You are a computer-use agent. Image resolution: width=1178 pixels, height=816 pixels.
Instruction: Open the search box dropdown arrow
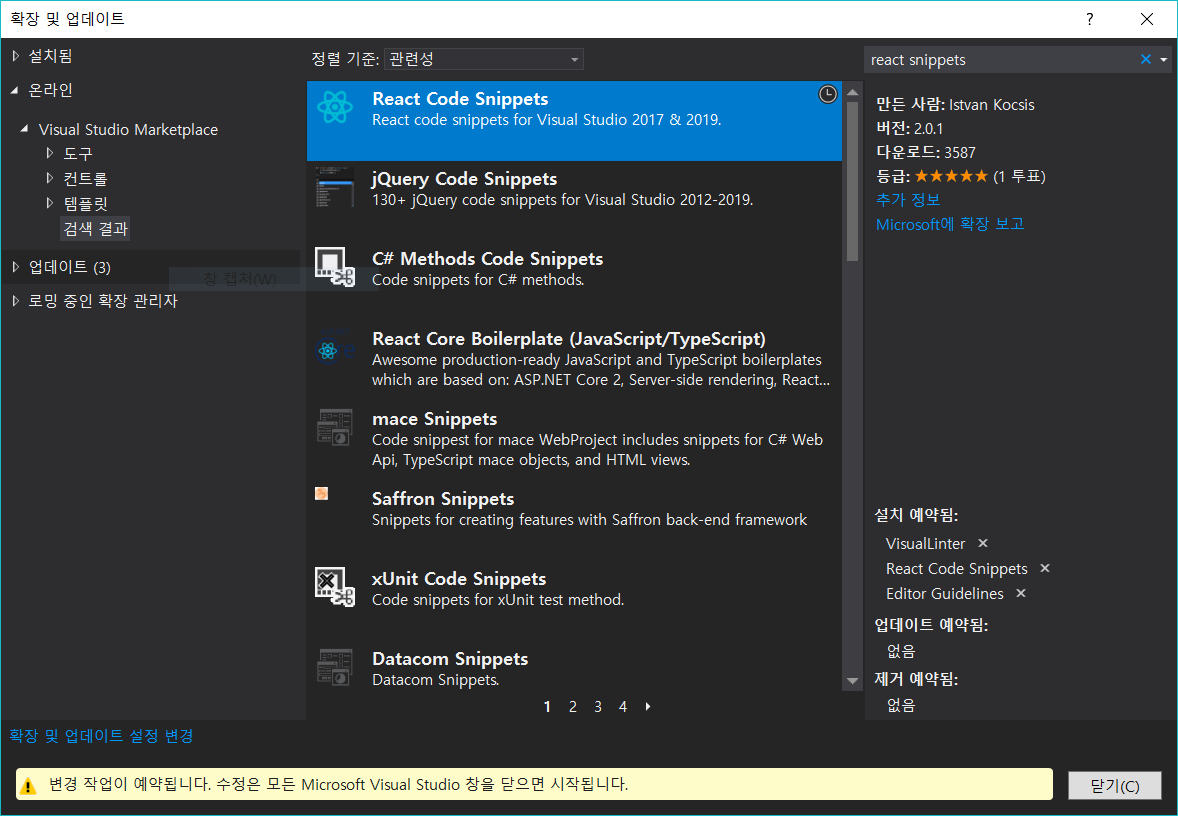tap(1164, 59)
